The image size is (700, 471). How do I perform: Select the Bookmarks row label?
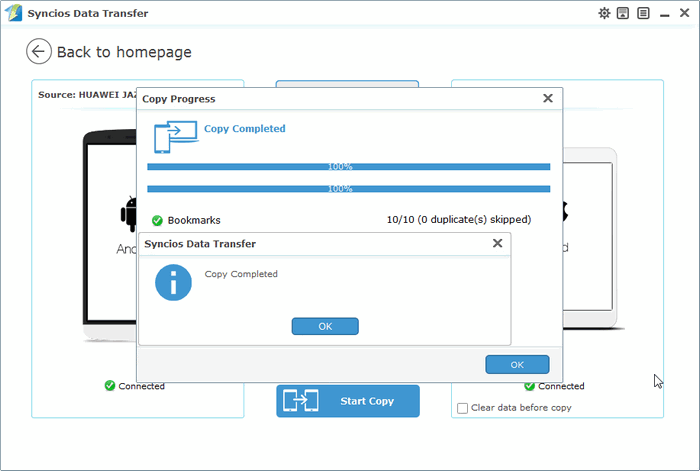[x=194, y=221]
